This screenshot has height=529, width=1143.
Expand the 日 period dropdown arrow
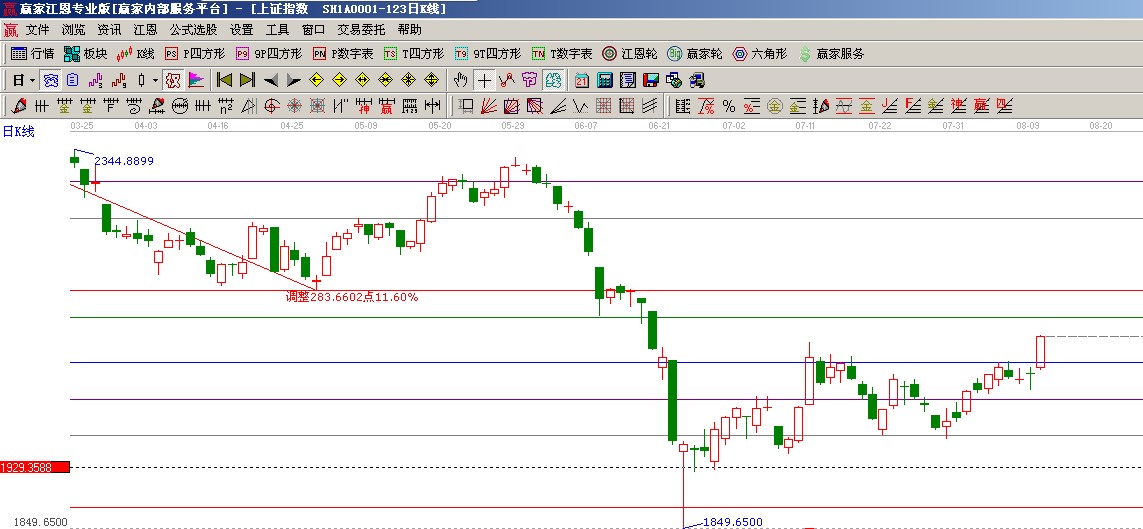(x=33, y=80)
